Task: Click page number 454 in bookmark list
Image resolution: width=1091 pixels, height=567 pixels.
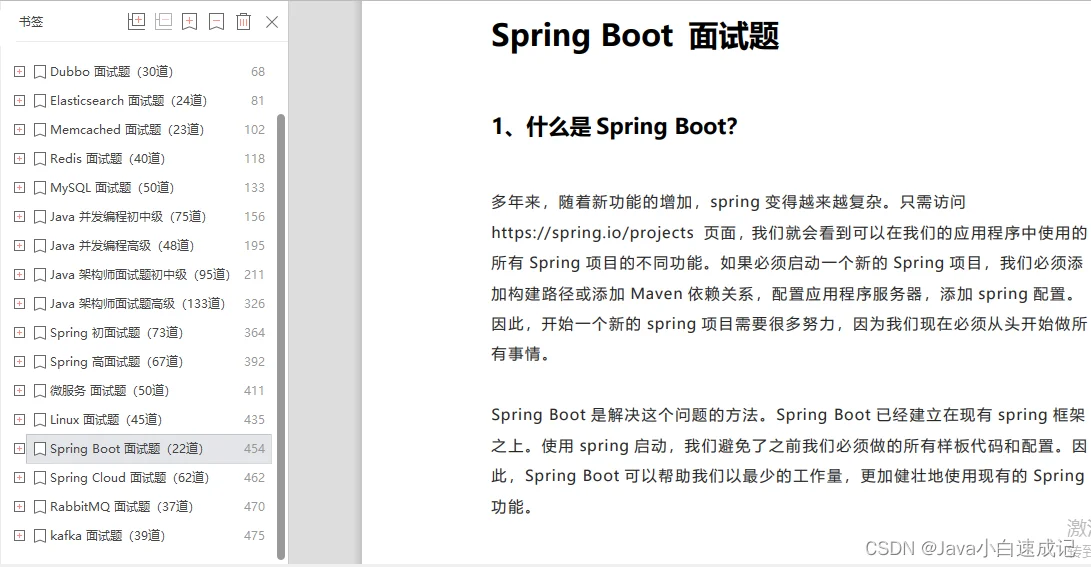Action: coord(254,449)
